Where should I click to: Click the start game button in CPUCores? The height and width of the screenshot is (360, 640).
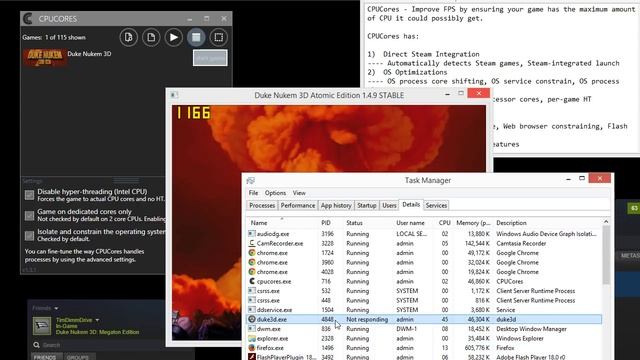point(210,58)
